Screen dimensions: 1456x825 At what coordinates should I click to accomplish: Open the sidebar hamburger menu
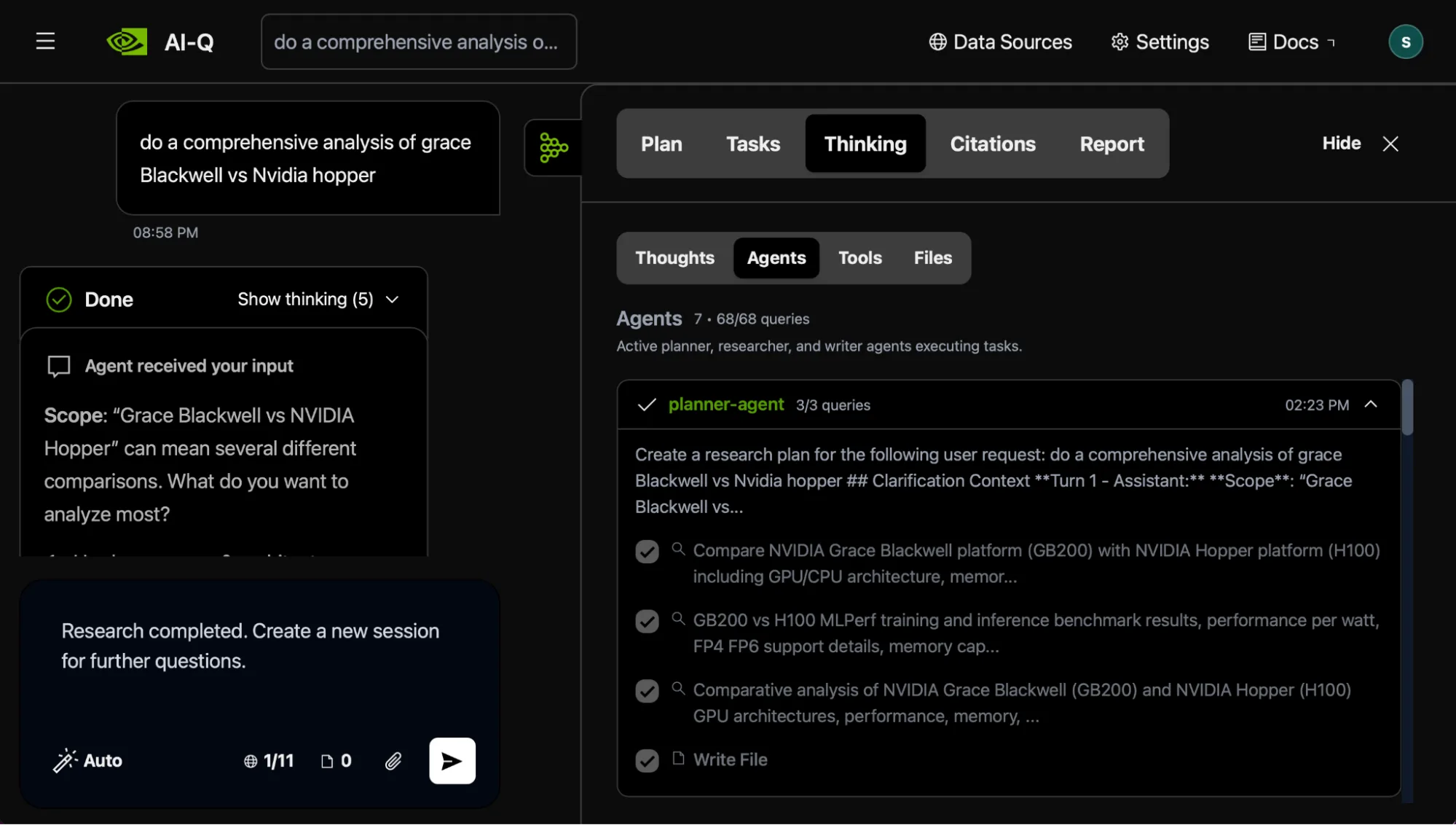pyautogui.click(x=45, y=42)
